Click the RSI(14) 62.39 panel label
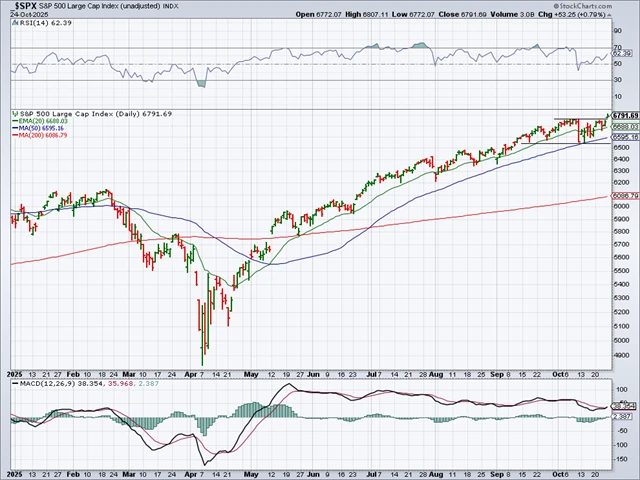 (x=46, y=23)
